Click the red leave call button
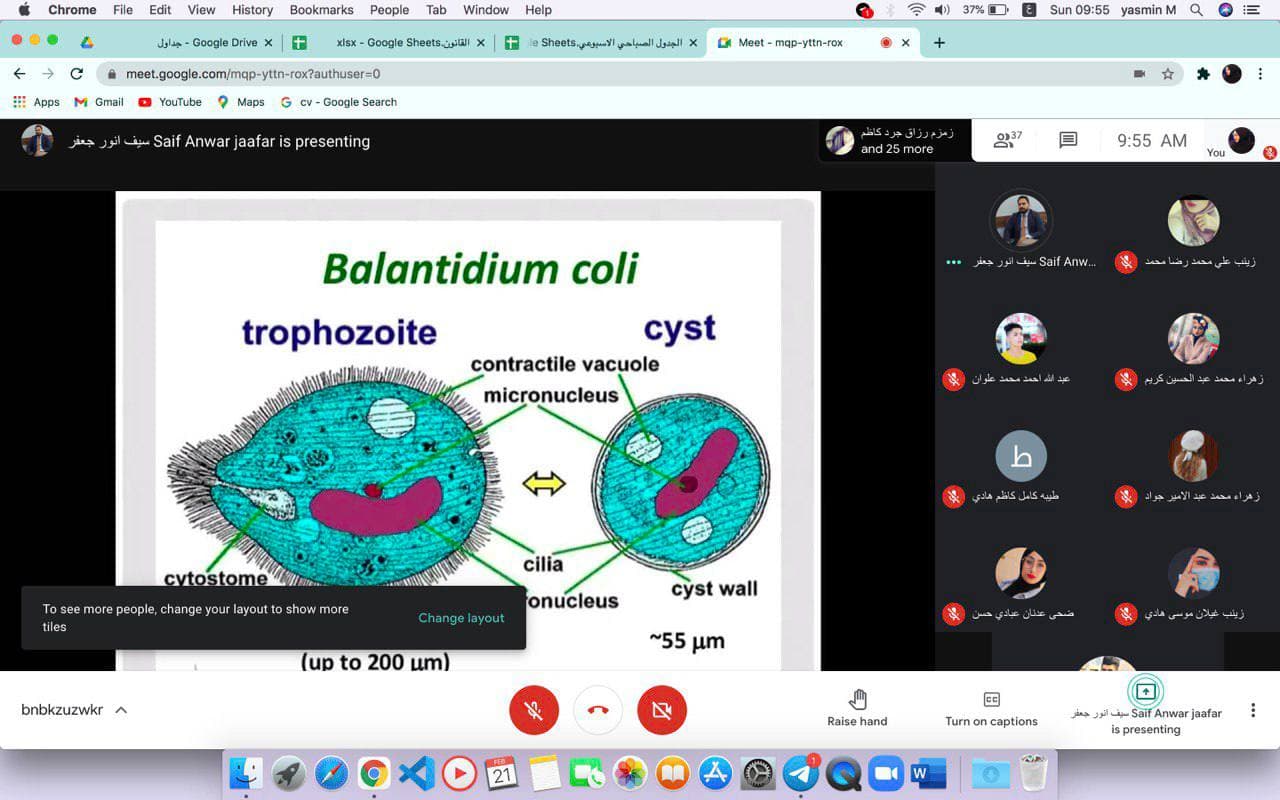 (x=598, y=710)
